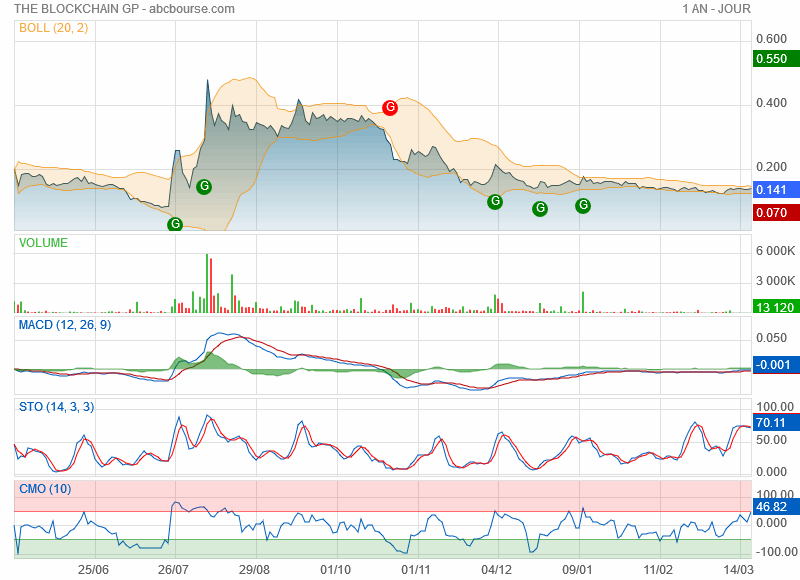Click the 09/01 date label
The width and height of the screenshot is (800, 580).
(x=577, y=570)
